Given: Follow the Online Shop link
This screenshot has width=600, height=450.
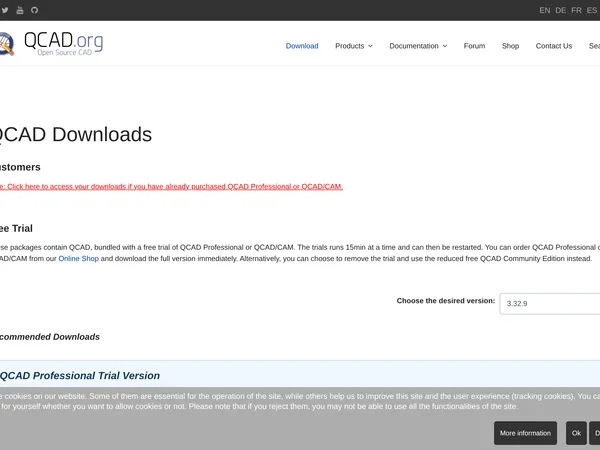Looking at the screenshot, I should (x=78, y=258).
